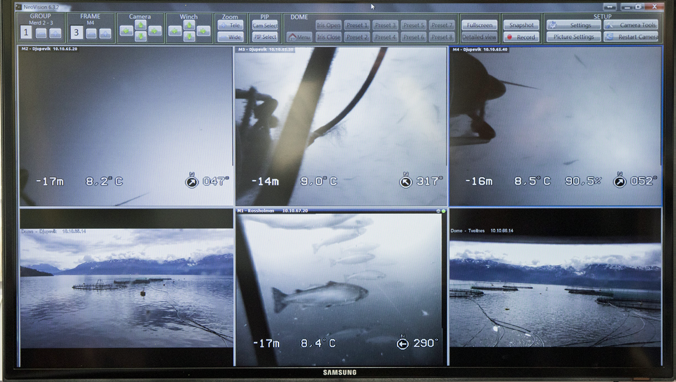Move winch right using Winch right arrow
The image size is (676, 382).
point(203,31)
